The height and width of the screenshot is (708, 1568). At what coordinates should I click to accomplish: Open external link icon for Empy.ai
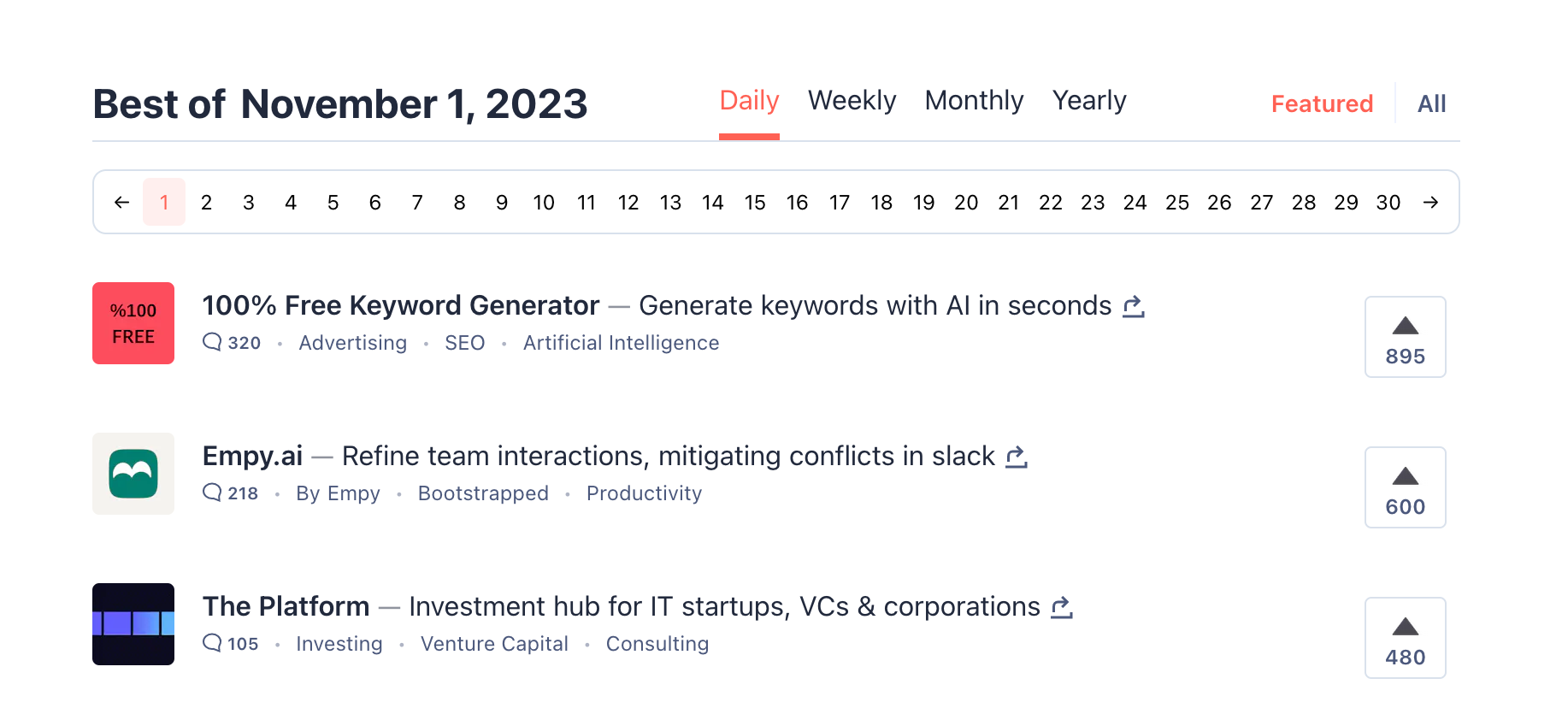pos(1017,457)
